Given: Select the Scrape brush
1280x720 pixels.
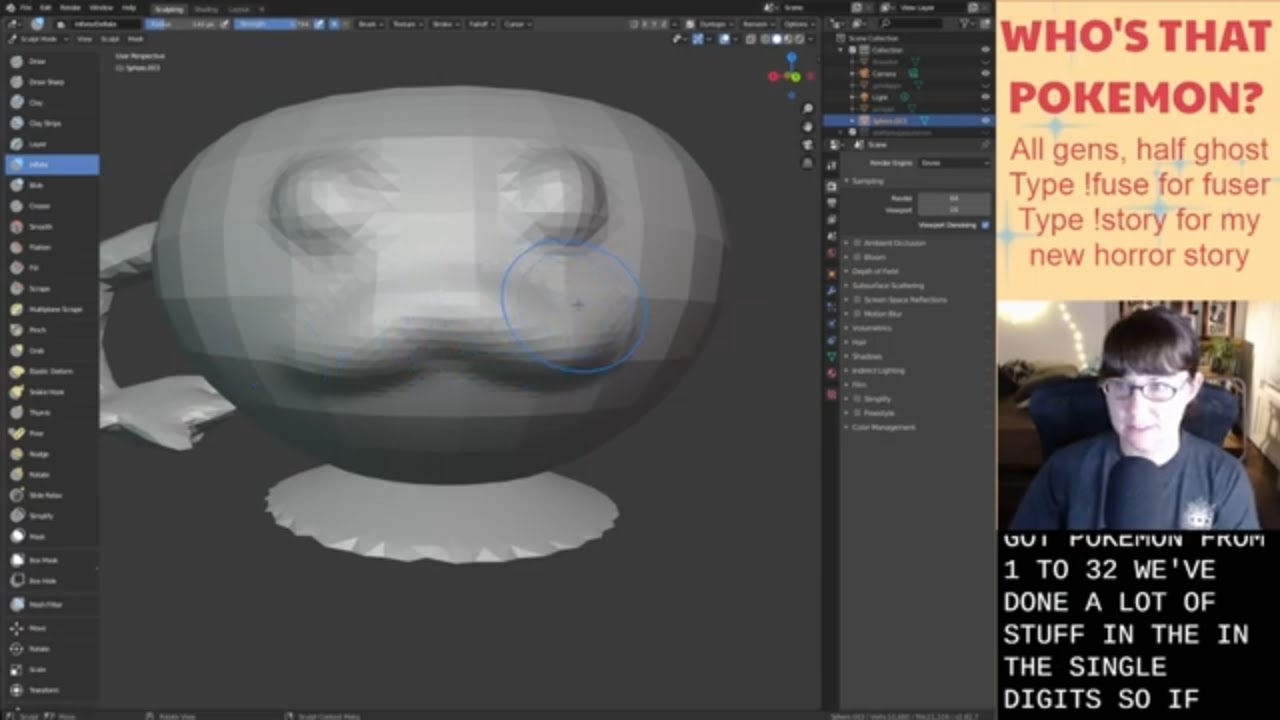Looking at the screenshot, I should point(50,289).
